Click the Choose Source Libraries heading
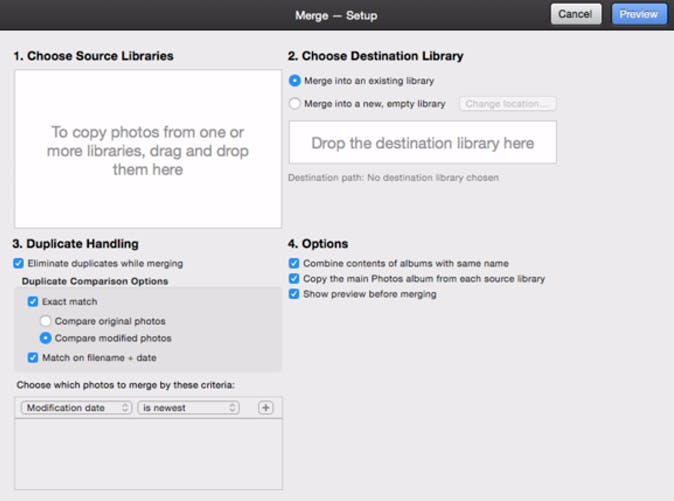Viewport: 674px width, 501px height. pyautogui.click(x=93, y=56)
